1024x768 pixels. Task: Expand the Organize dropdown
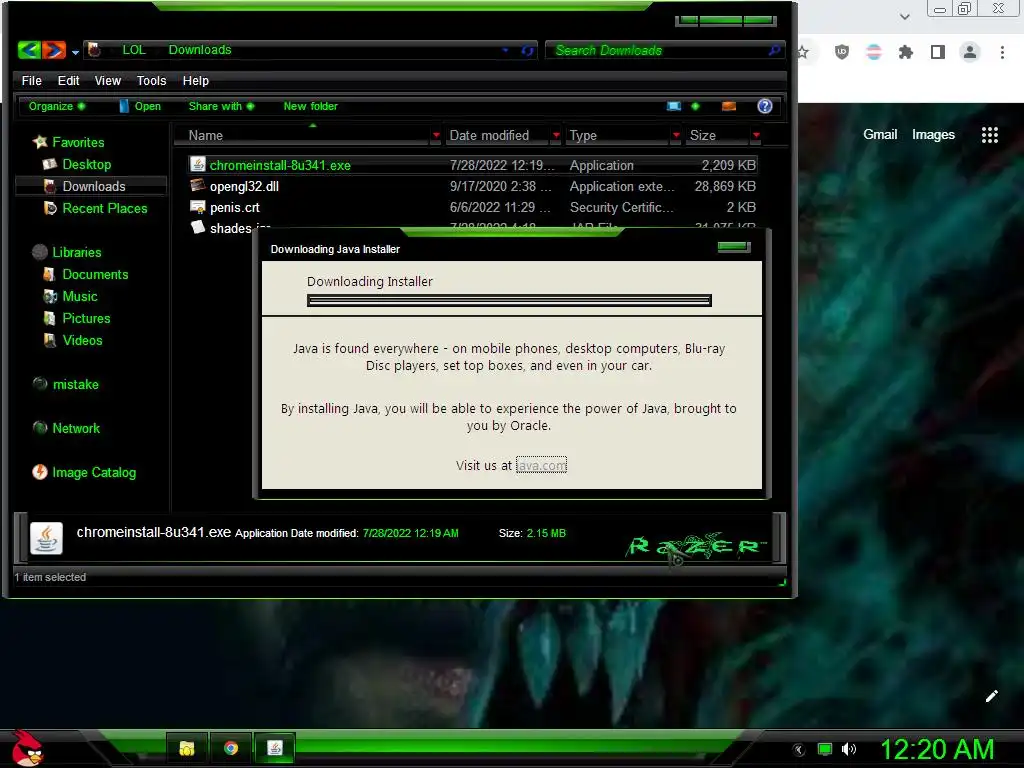[57, 106]
